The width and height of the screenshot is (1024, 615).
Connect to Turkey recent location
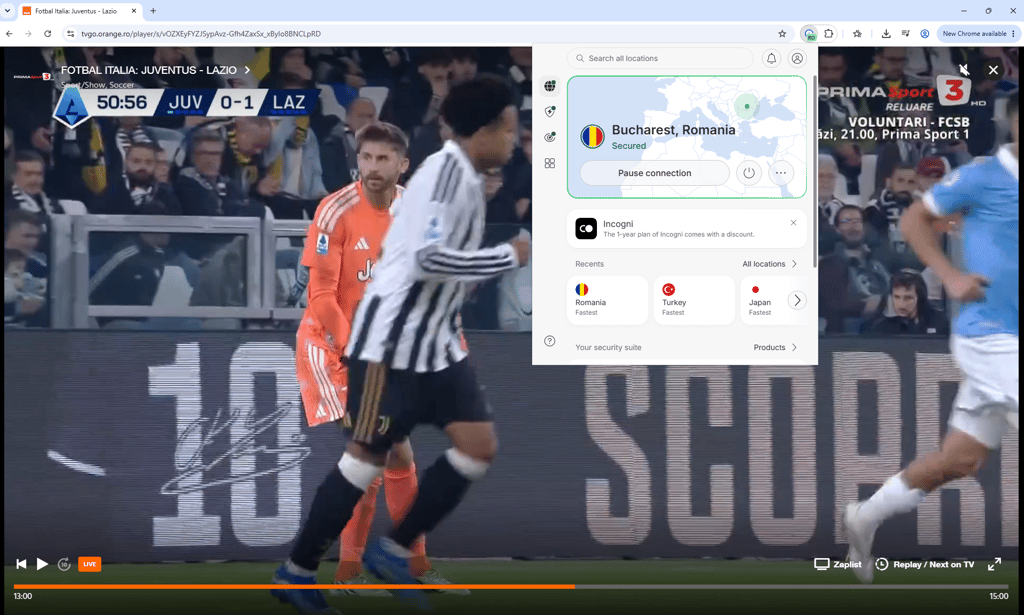coord(694,300)
